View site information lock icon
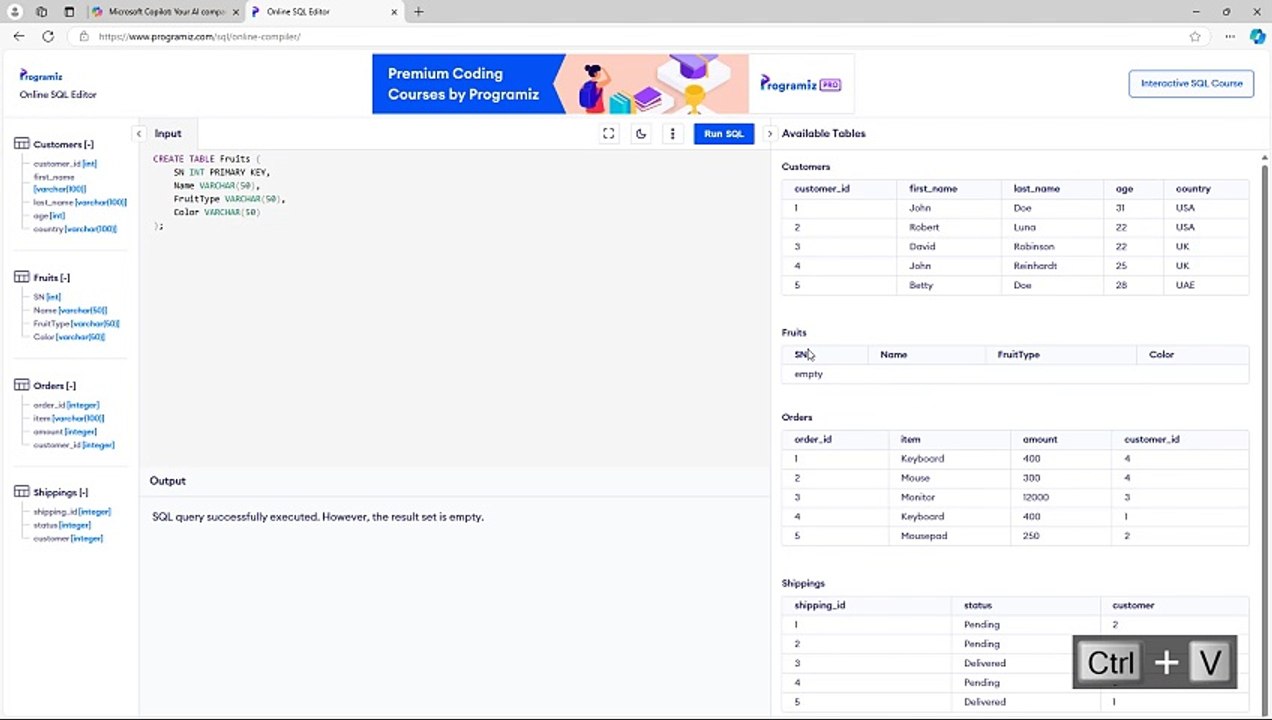The height and width of the screenshot is (720, 1272). (84, 36)
